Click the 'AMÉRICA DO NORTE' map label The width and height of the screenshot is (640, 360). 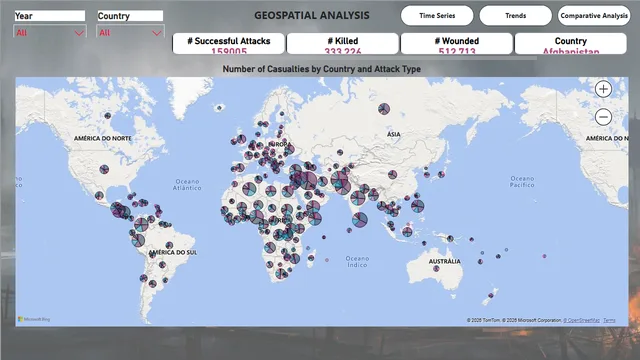pos(103,138)
